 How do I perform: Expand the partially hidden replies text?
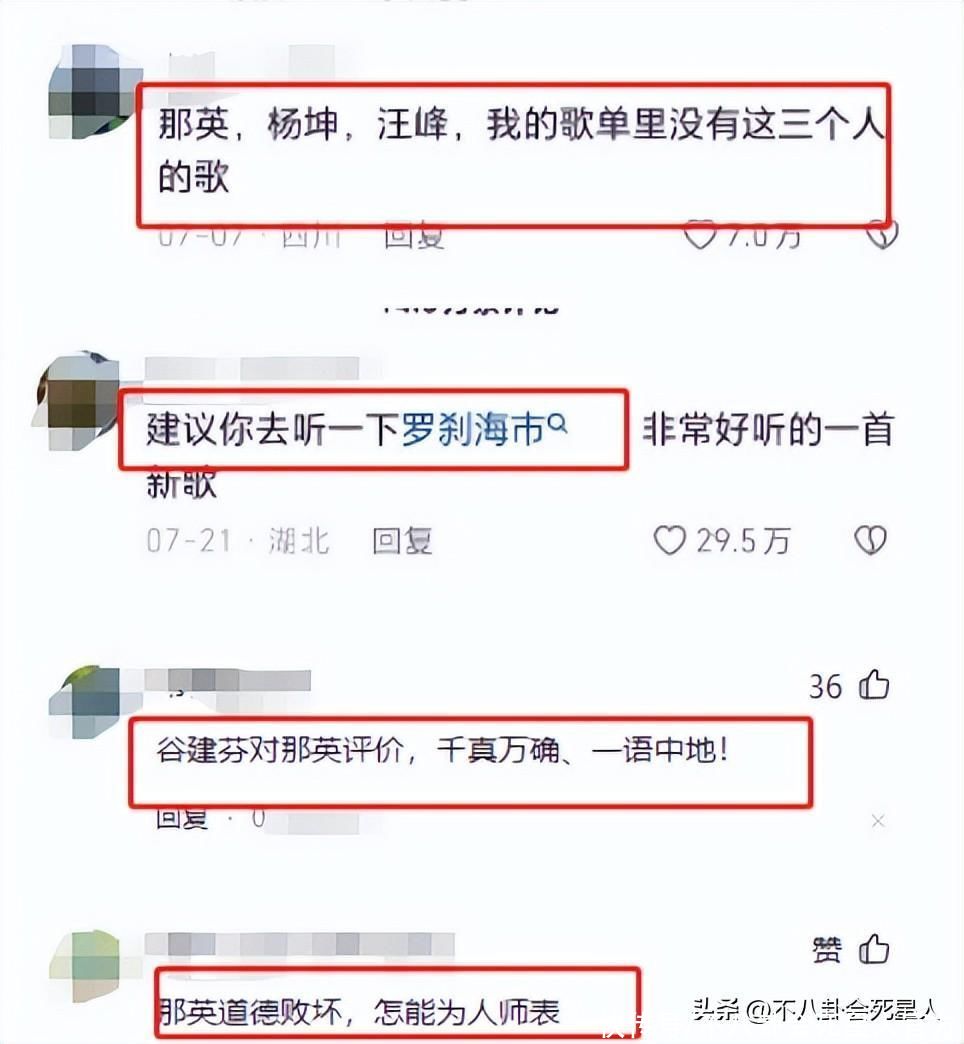pyautogui.click(x=471, y=309)
